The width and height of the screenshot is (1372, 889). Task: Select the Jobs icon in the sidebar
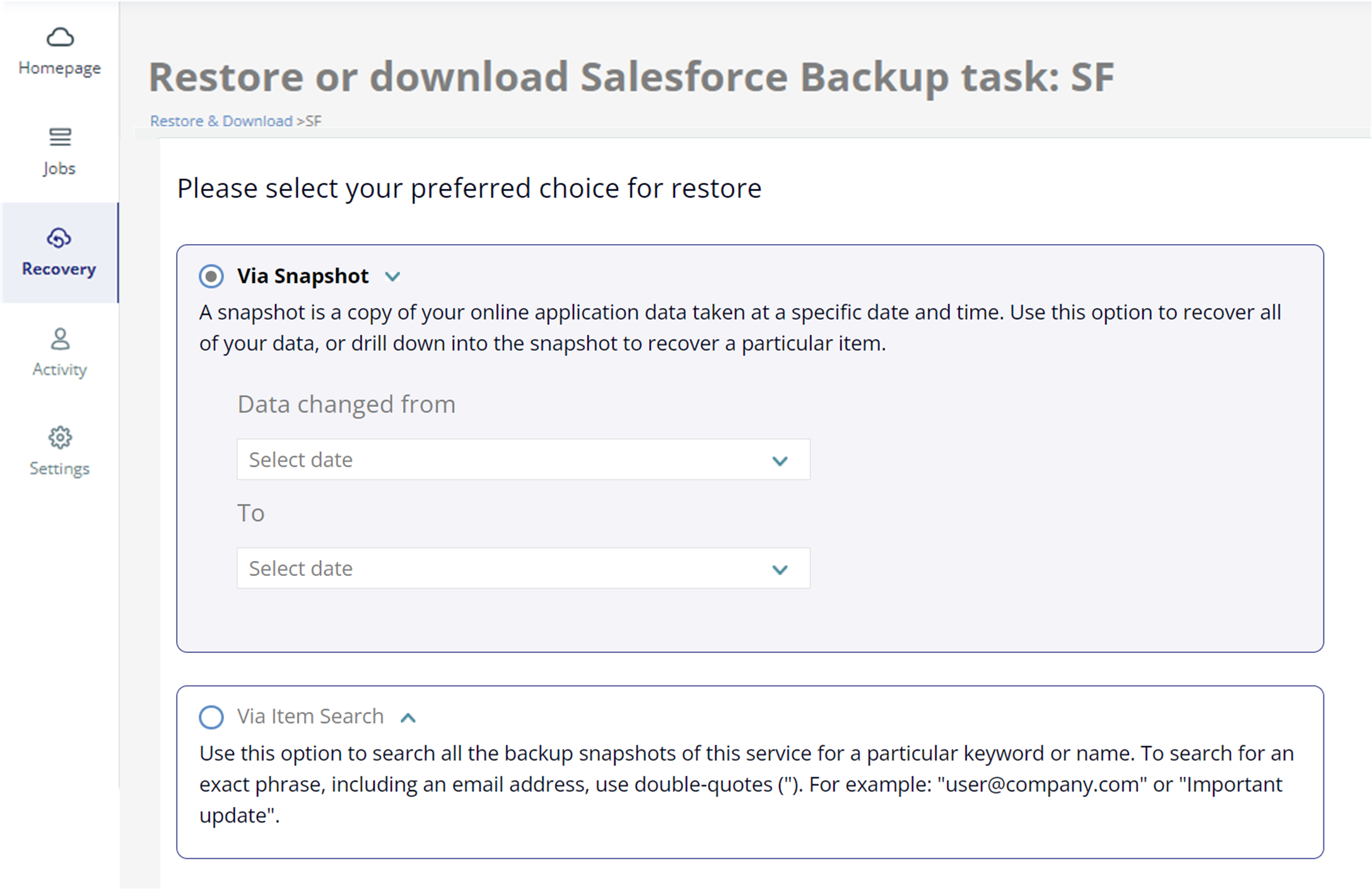(x=59, y=138)
